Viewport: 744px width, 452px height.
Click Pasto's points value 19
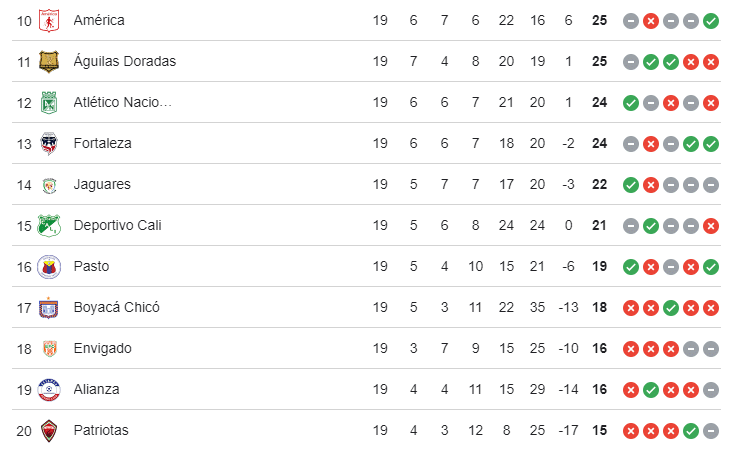599,267
